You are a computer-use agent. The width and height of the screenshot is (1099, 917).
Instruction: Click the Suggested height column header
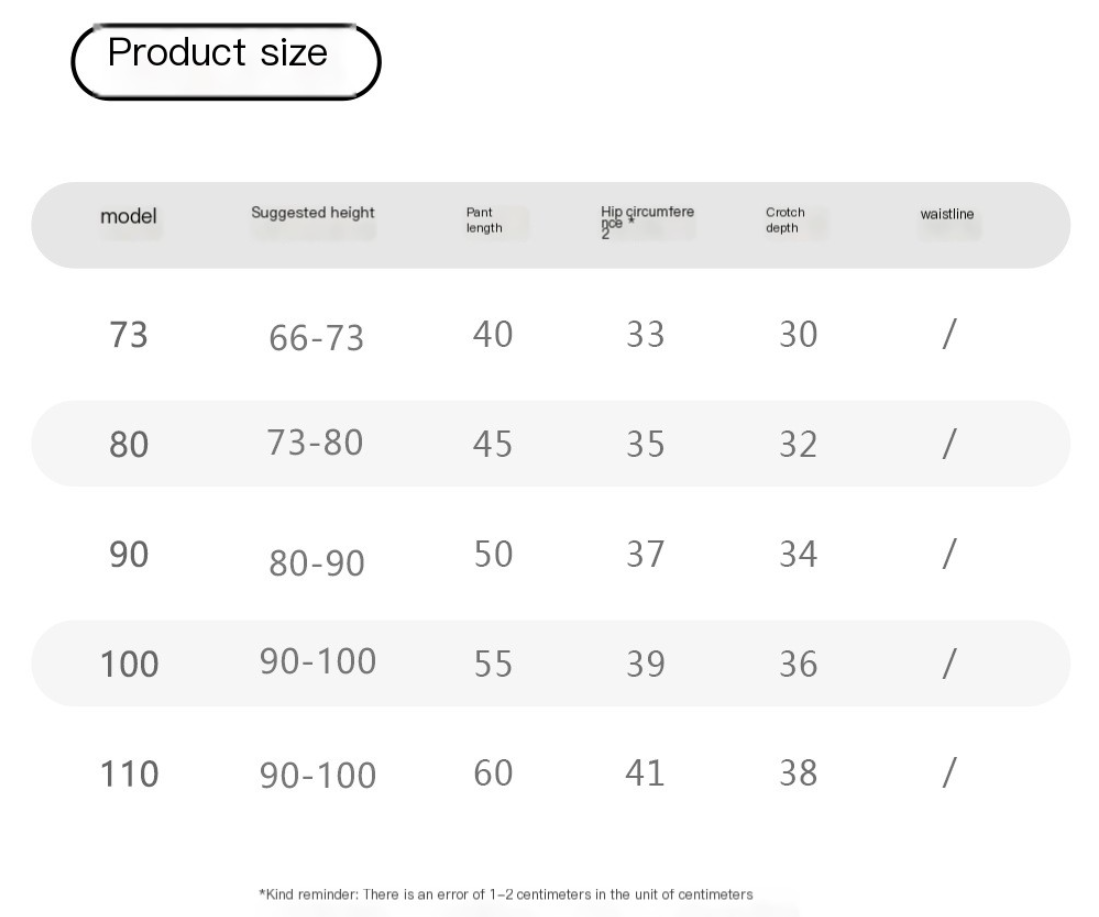(313, 212)
